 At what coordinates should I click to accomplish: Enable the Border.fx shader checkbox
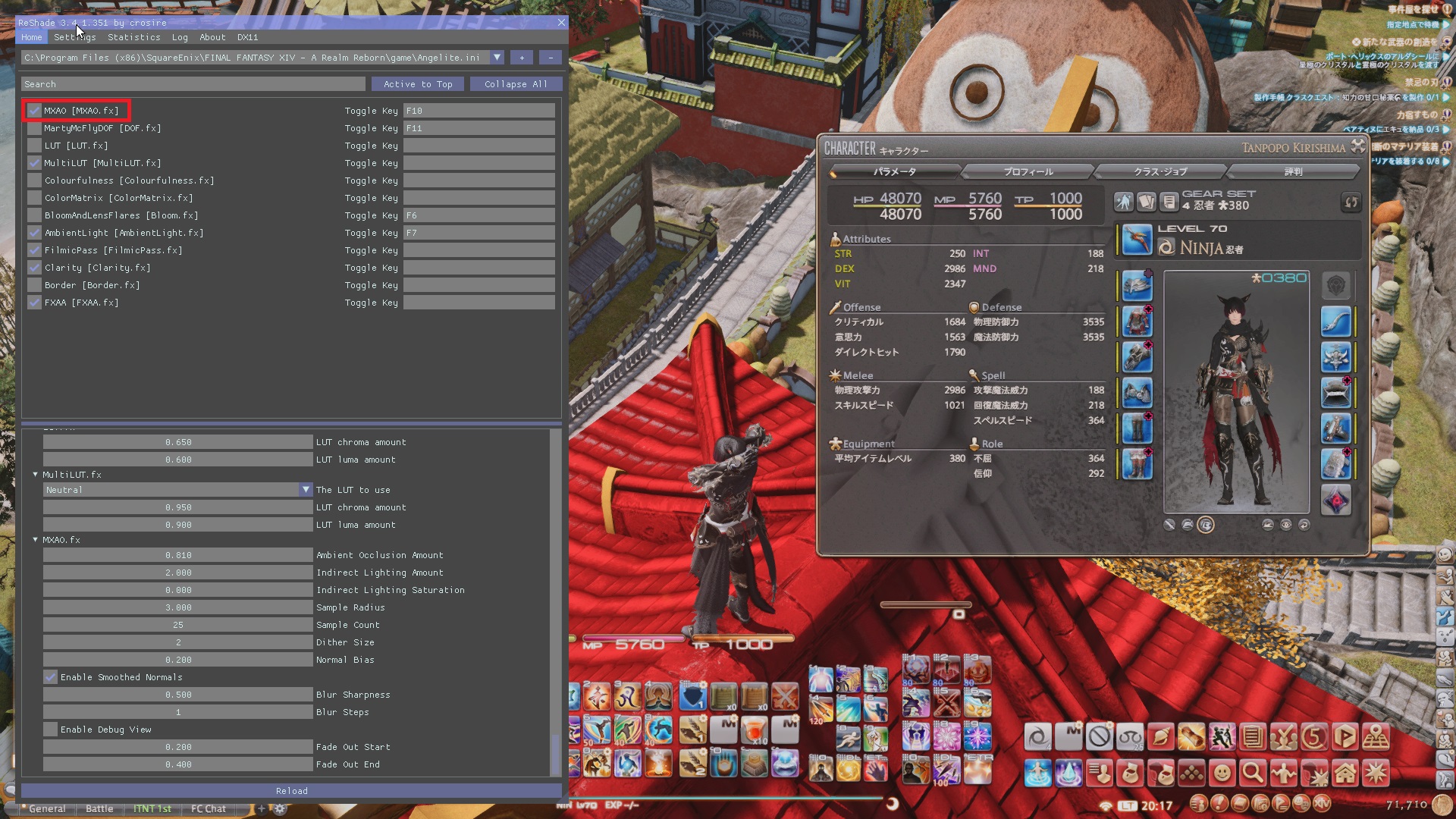coord(33,284)
